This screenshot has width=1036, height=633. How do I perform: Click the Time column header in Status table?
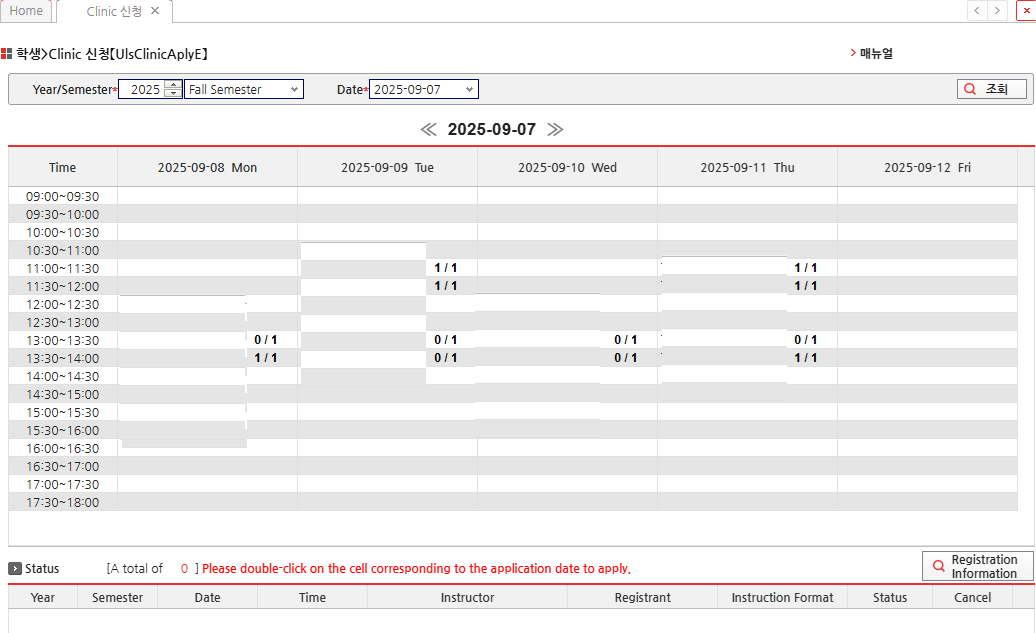313,597
